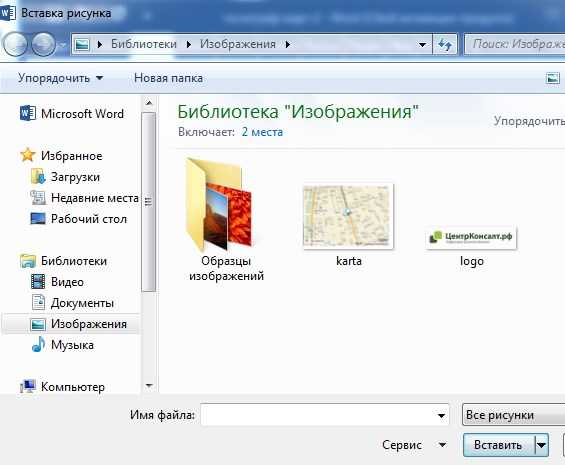Click the Вставить button
This screenshot has width=565, height=465.
(498, 445)
